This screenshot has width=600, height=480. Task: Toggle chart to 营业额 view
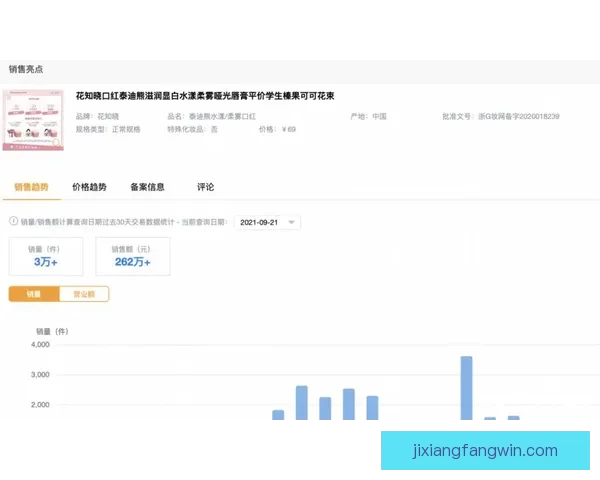point(84,294)
